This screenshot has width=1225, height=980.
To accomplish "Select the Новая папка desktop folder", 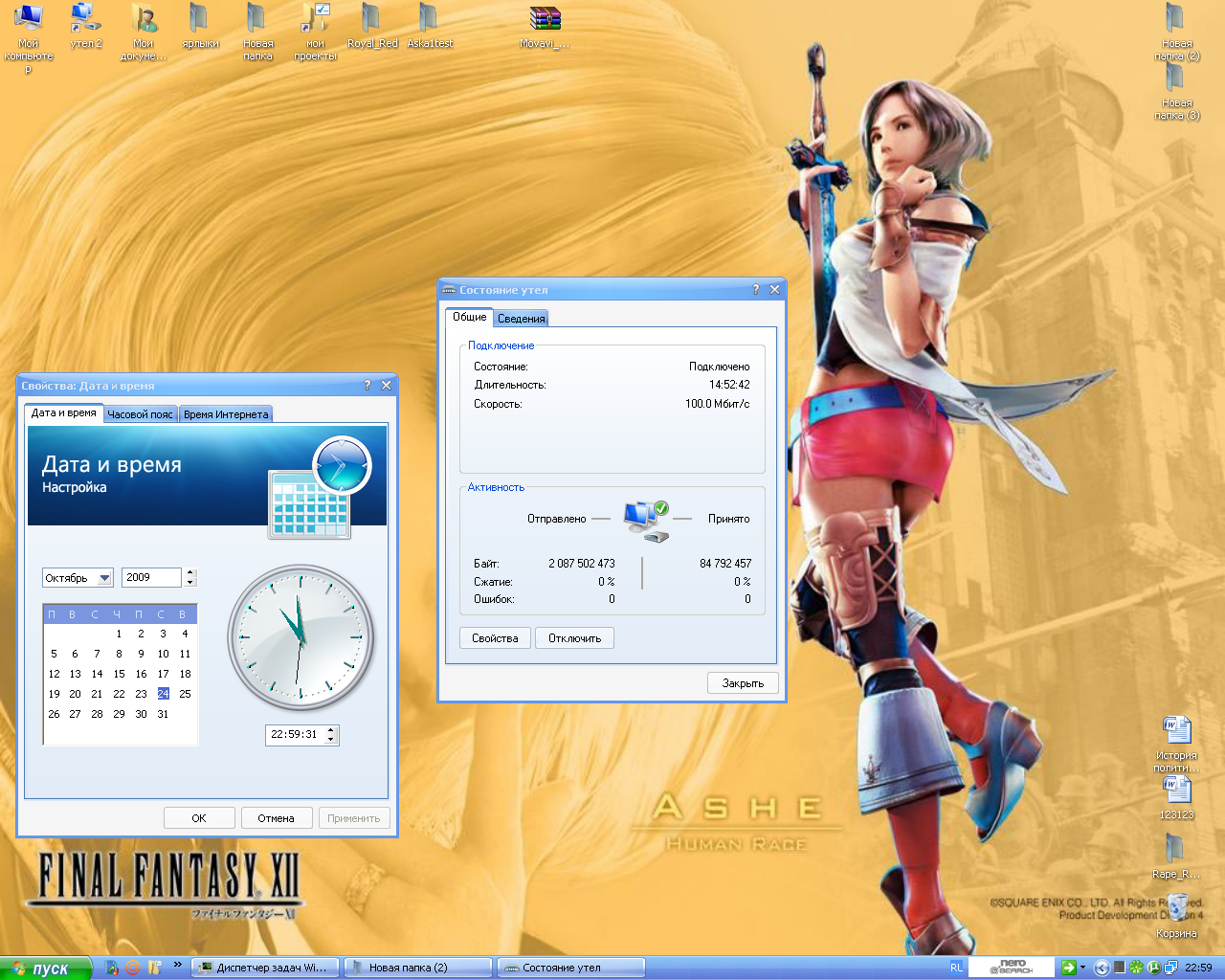I will pos(256,19).
